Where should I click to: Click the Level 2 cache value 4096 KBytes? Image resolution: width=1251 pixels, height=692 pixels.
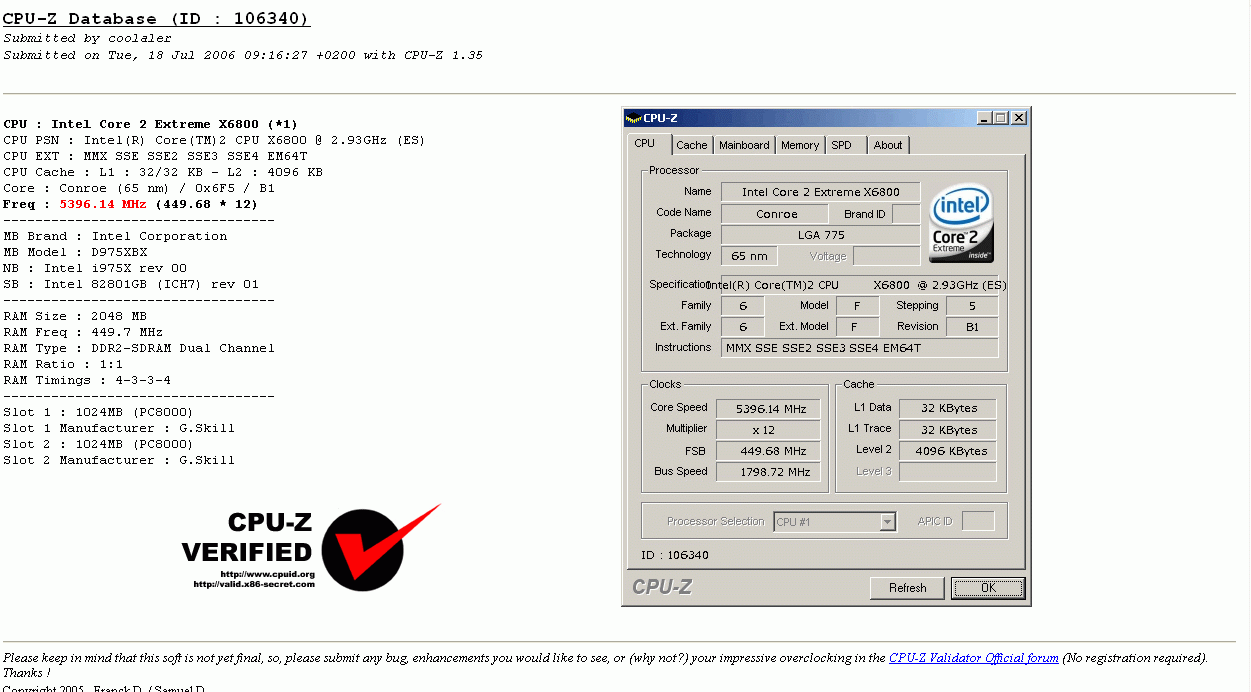pyautogui.click(x=948, y=451)
